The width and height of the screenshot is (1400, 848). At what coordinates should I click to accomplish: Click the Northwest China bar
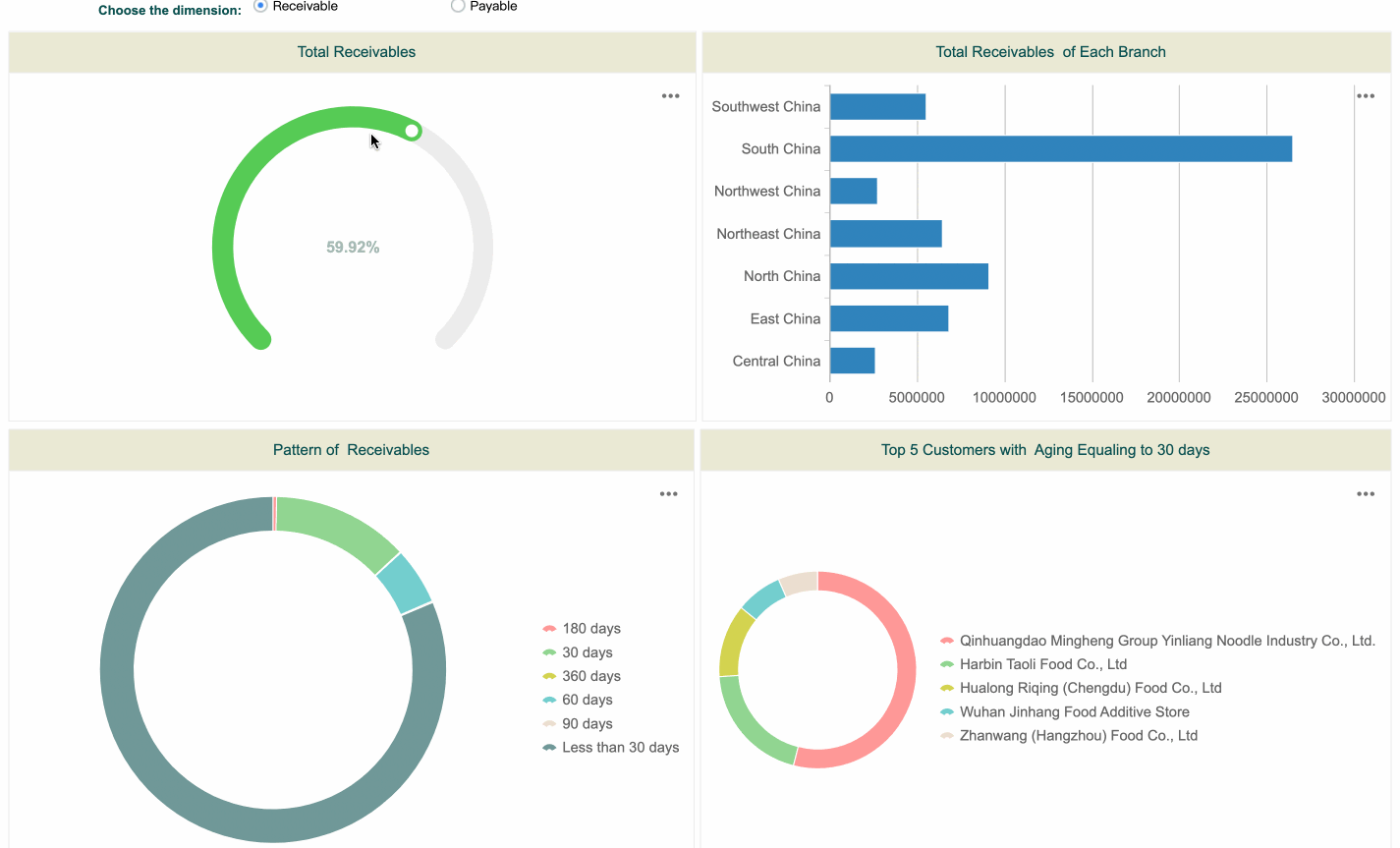854,192
